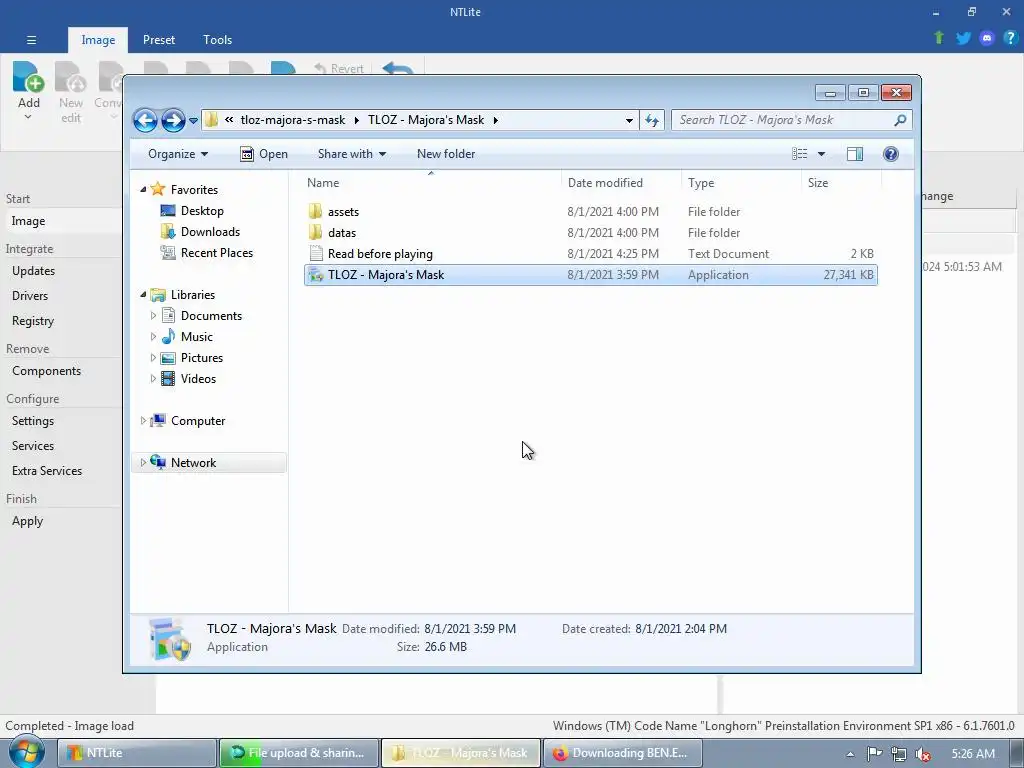Open the Organize dropdown menu
Screen dimensions: 1024x768
click(178, 154)
